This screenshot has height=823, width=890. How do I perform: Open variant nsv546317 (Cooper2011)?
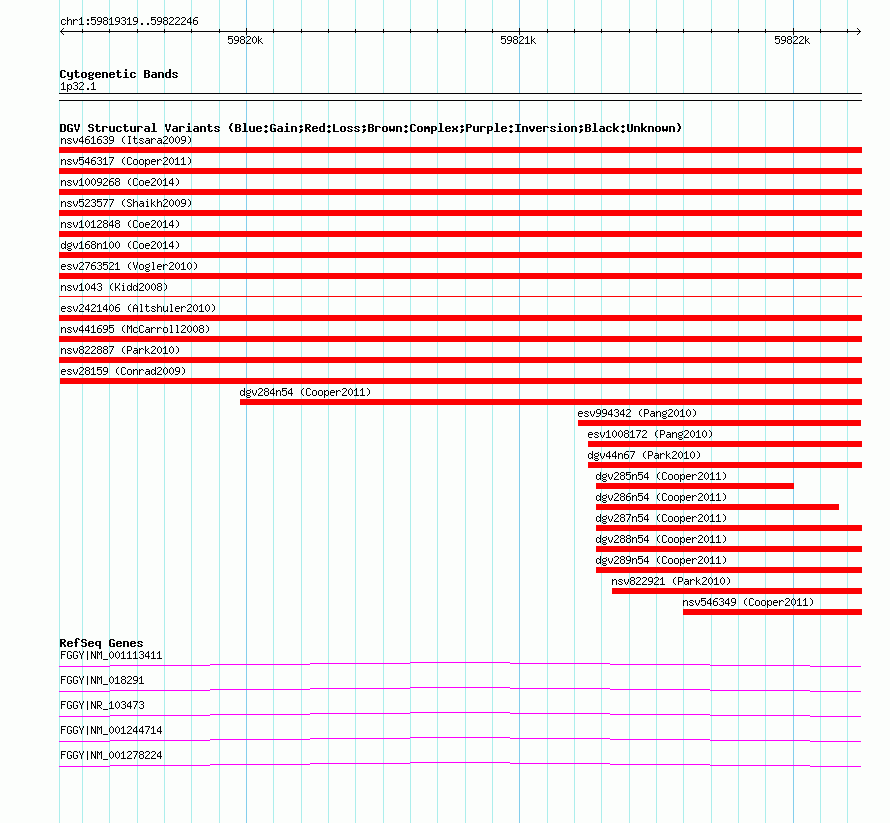pos(126,161)
